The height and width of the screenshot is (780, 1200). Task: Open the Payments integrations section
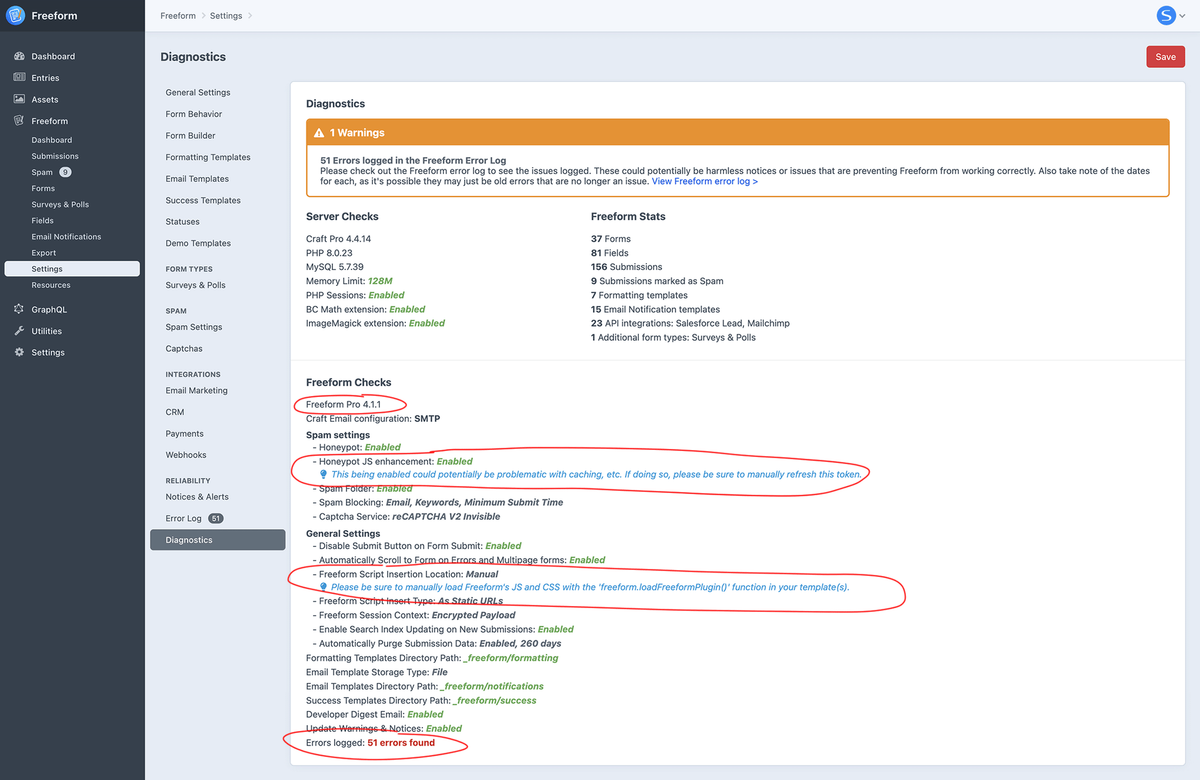[185, 434]
